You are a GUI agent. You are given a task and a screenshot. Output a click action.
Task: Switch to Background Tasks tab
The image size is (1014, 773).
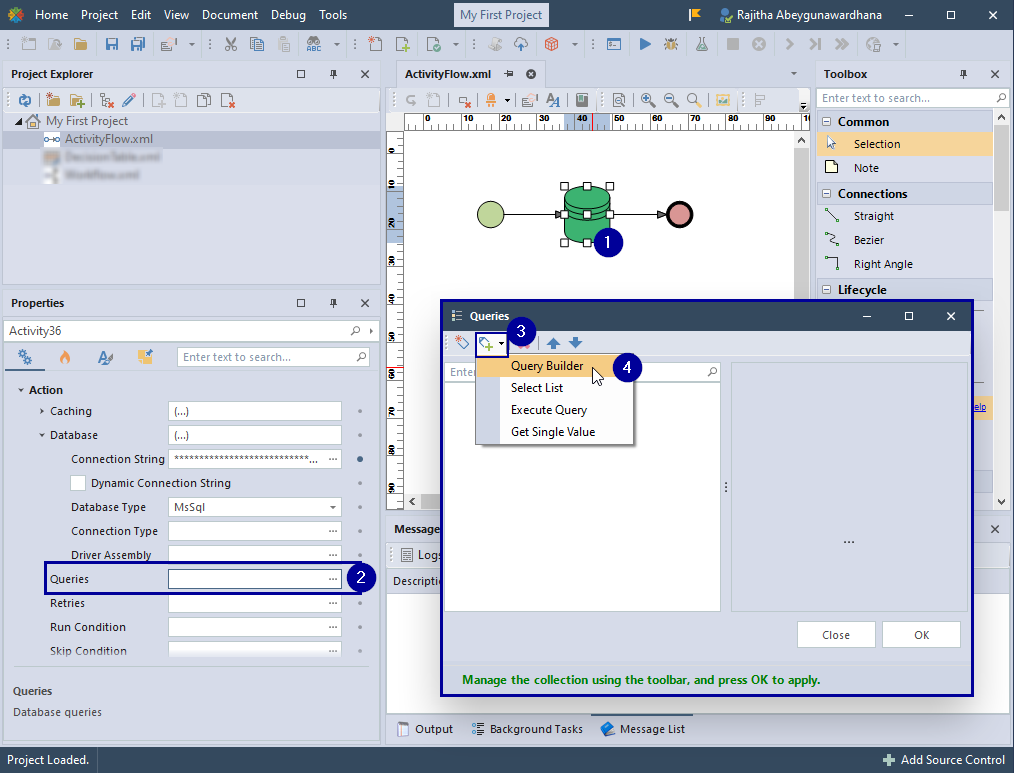pyautogui.click(x=527, y=729)
